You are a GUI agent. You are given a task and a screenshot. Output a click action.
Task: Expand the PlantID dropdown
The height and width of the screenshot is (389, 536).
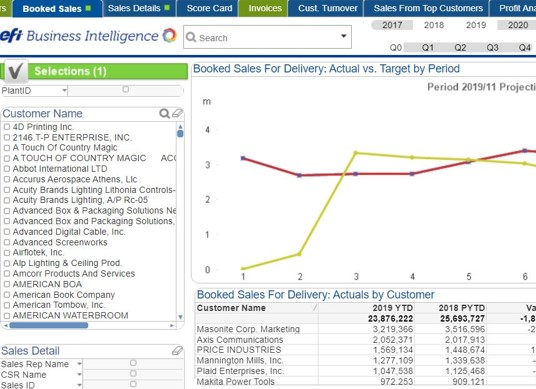click(64, 91)
